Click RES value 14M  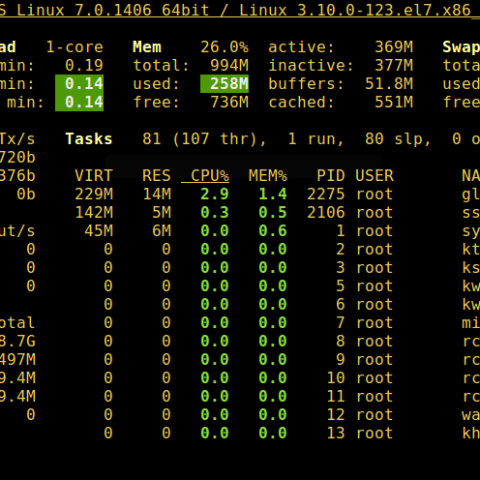(157, 194)
